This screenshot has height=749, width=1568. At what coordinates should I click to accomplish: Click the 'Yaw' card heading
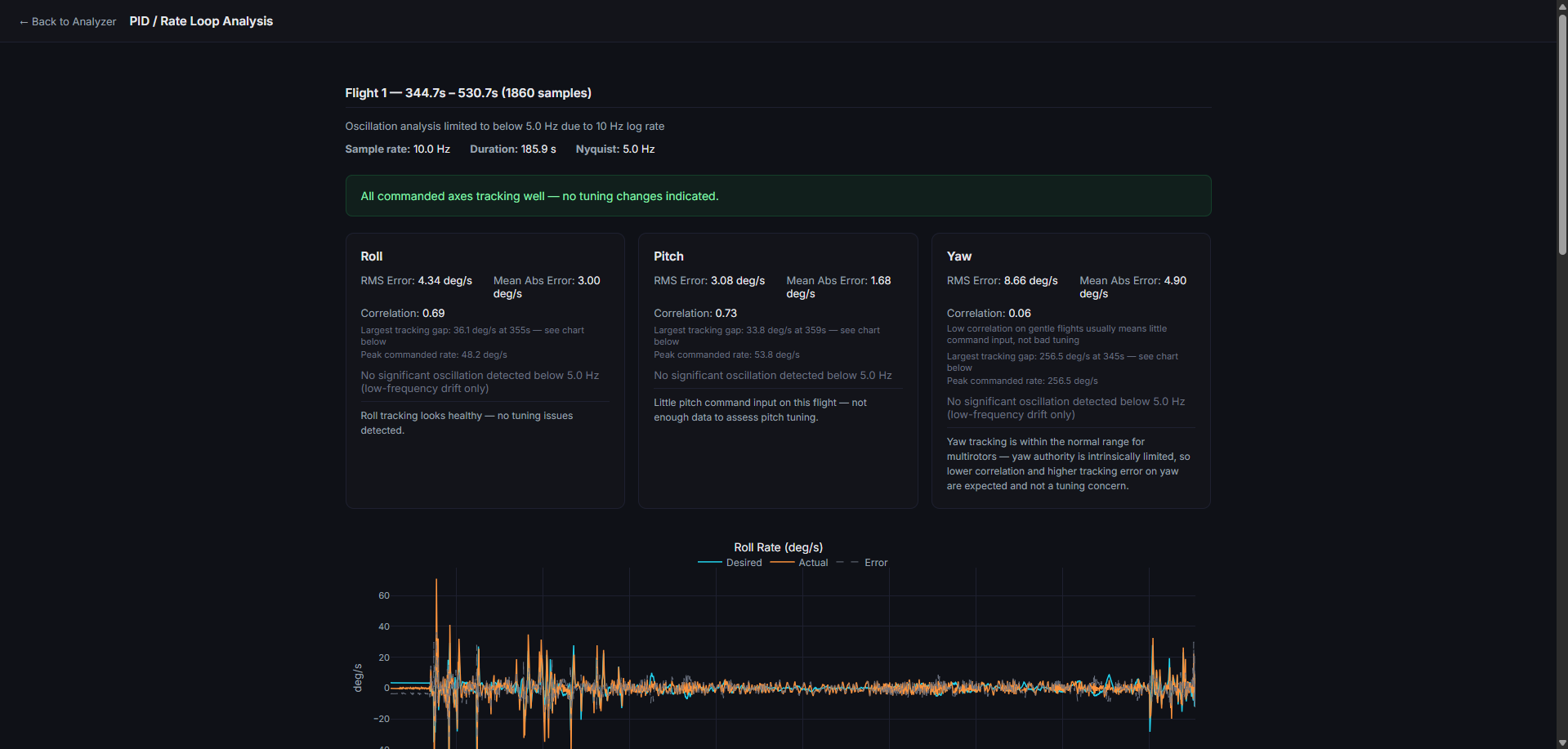pyautogui.click(x=959, y=256)
